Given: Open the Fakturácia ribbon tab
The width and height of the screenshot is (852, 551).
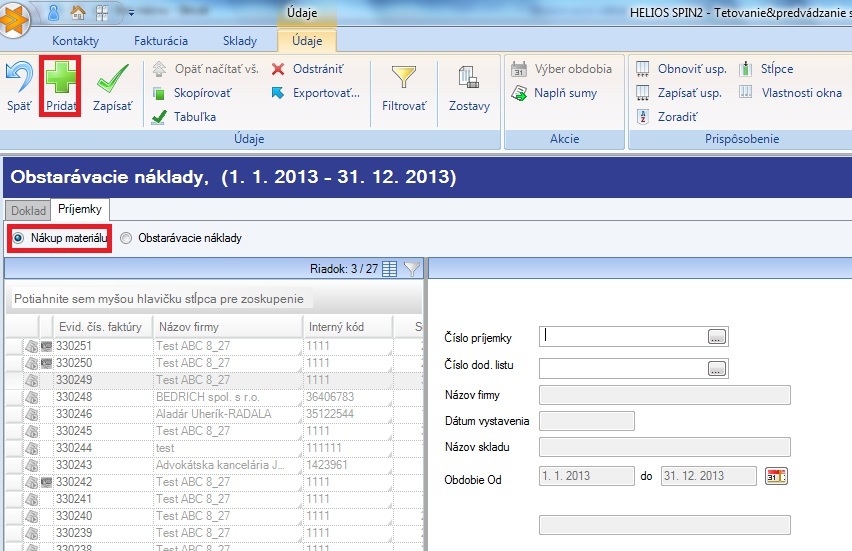Looking at the screenshot, I should point(161,41).
